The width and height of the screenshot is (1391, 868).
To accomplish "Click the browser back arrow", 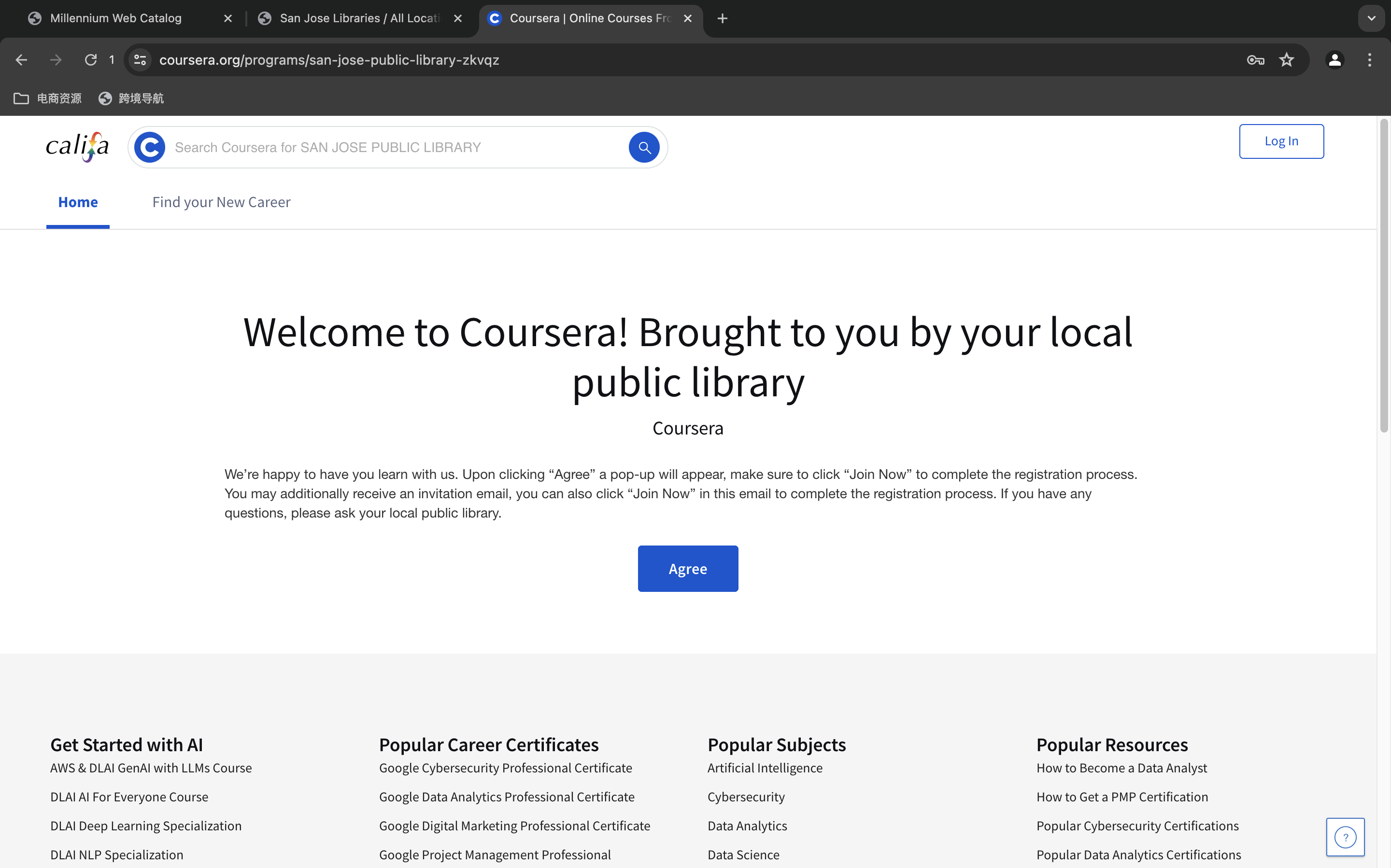I will (21, 60).
